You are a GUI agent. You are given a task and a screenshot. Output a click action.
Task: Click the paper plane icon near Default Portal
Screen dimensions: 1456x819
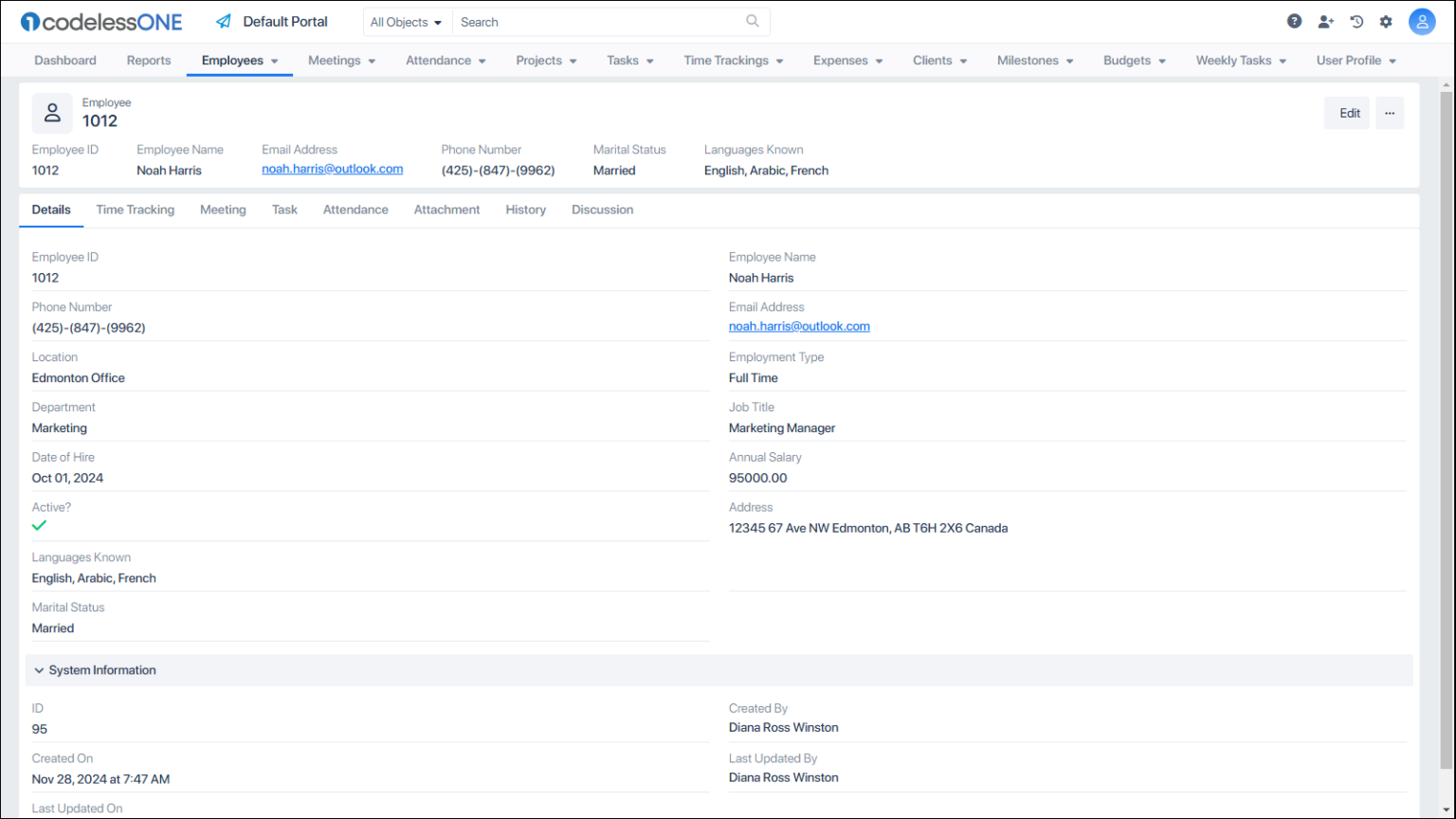click(224, 20)
